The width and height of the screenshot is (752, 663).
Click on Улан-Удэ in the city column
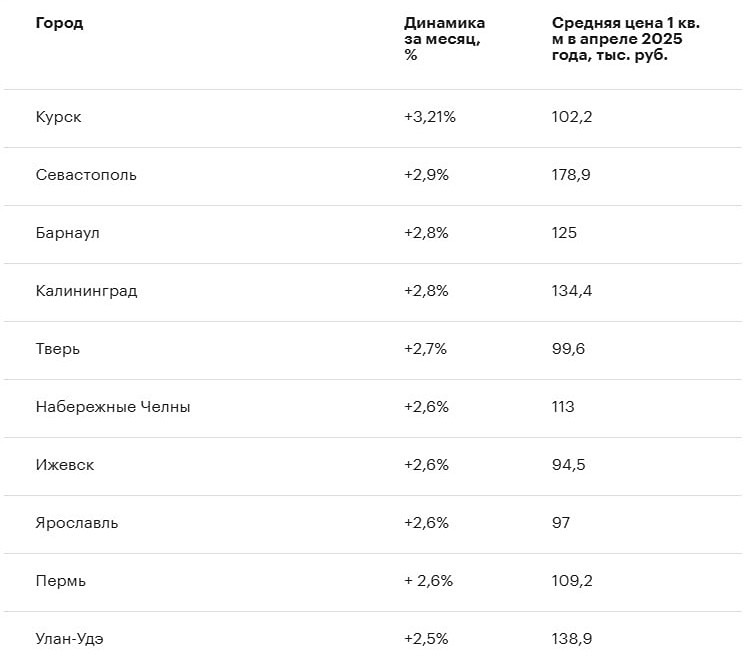(69, 639)
